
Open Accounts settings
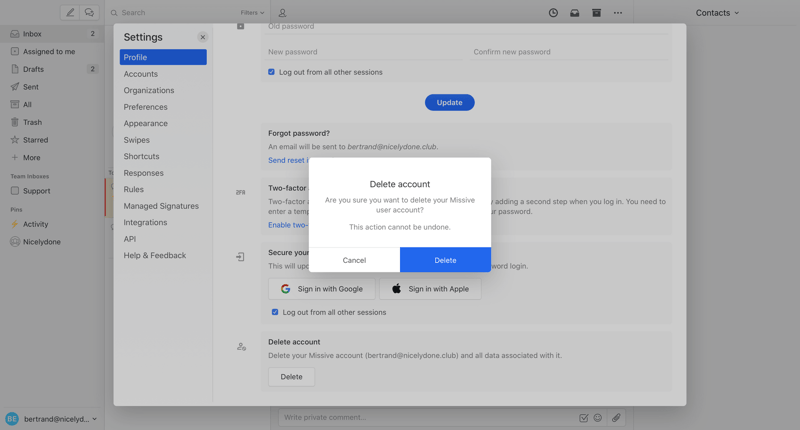coord(163,74)
